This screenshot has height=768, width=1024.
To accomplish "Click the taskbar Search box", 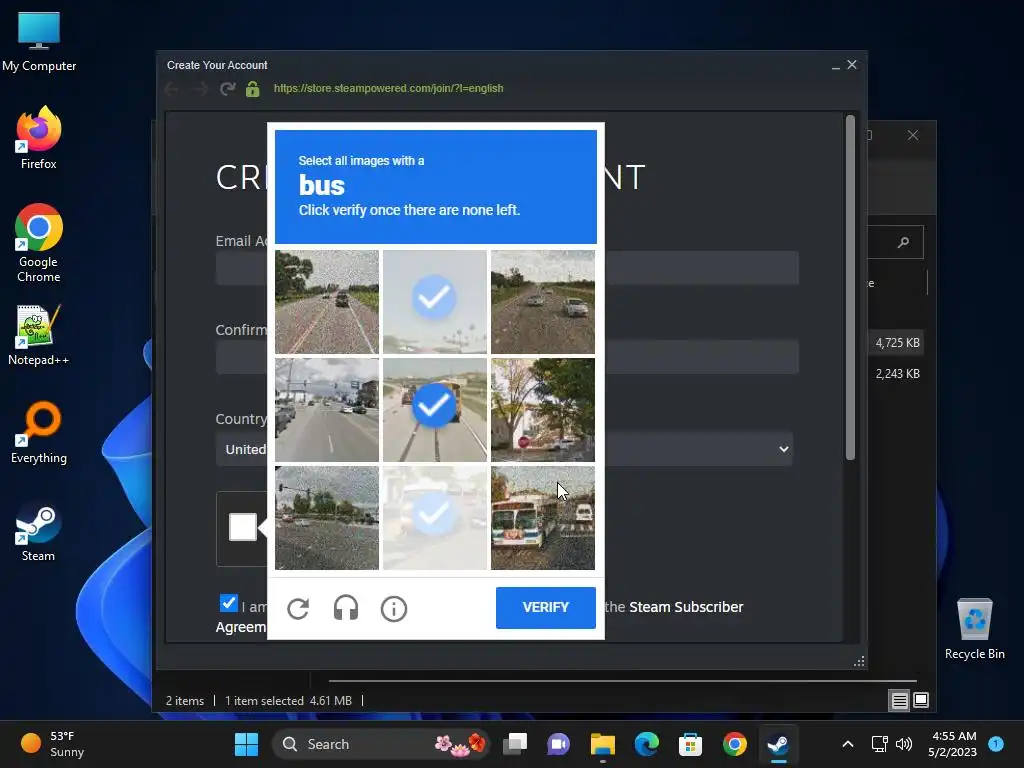I will tap(381, 744).
